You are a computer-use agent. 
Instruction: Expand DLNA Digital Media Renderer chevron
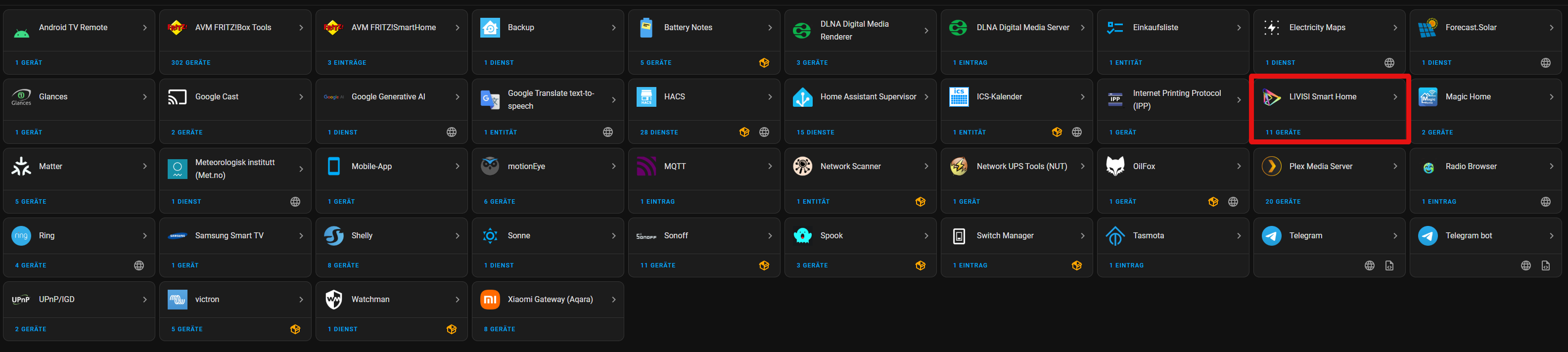point(926,30)
